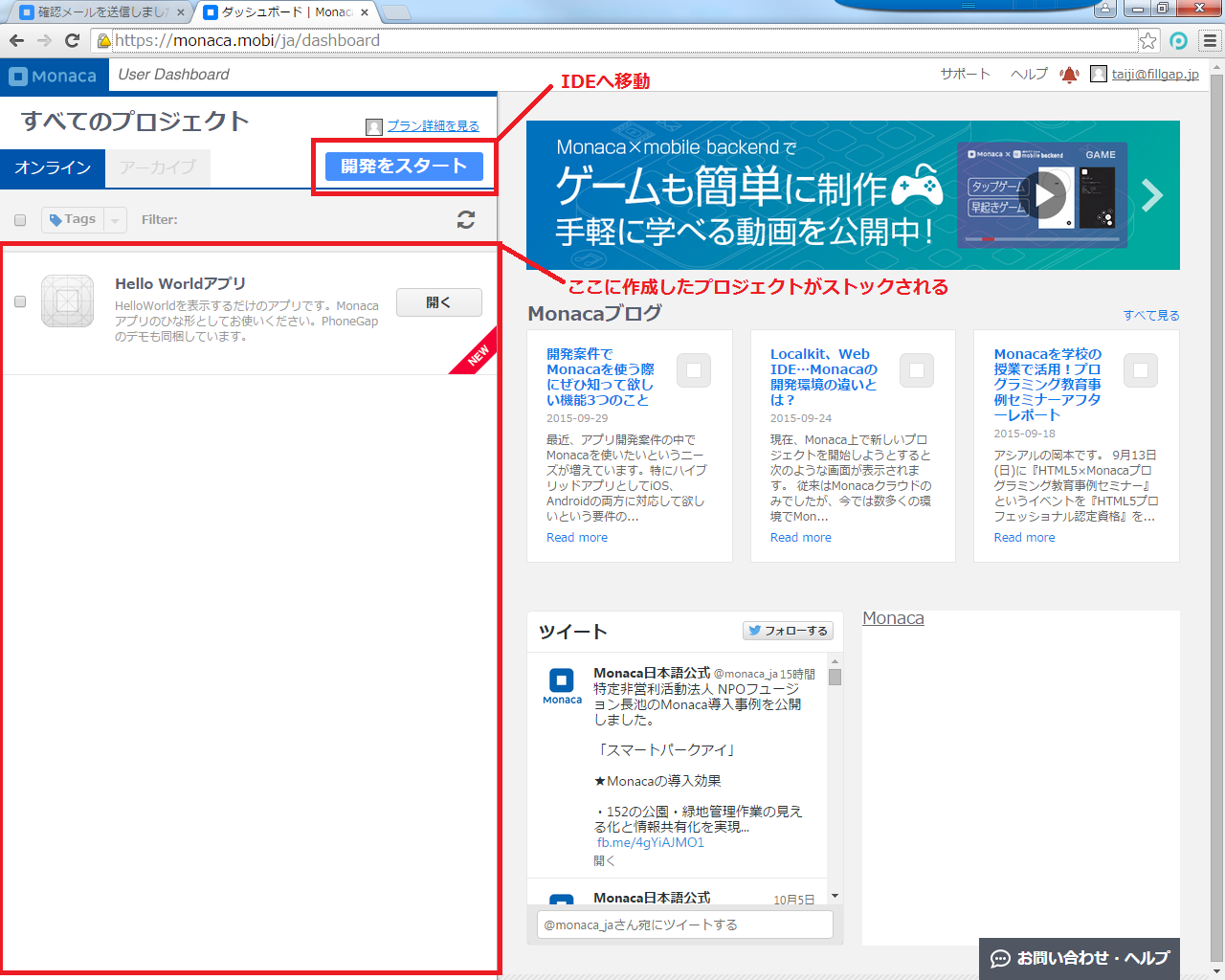The width and height of the screenshot is (1225, 980).
Task: Open お問い合わせ・ヘルプ chat button
Action: [1080, 958]
